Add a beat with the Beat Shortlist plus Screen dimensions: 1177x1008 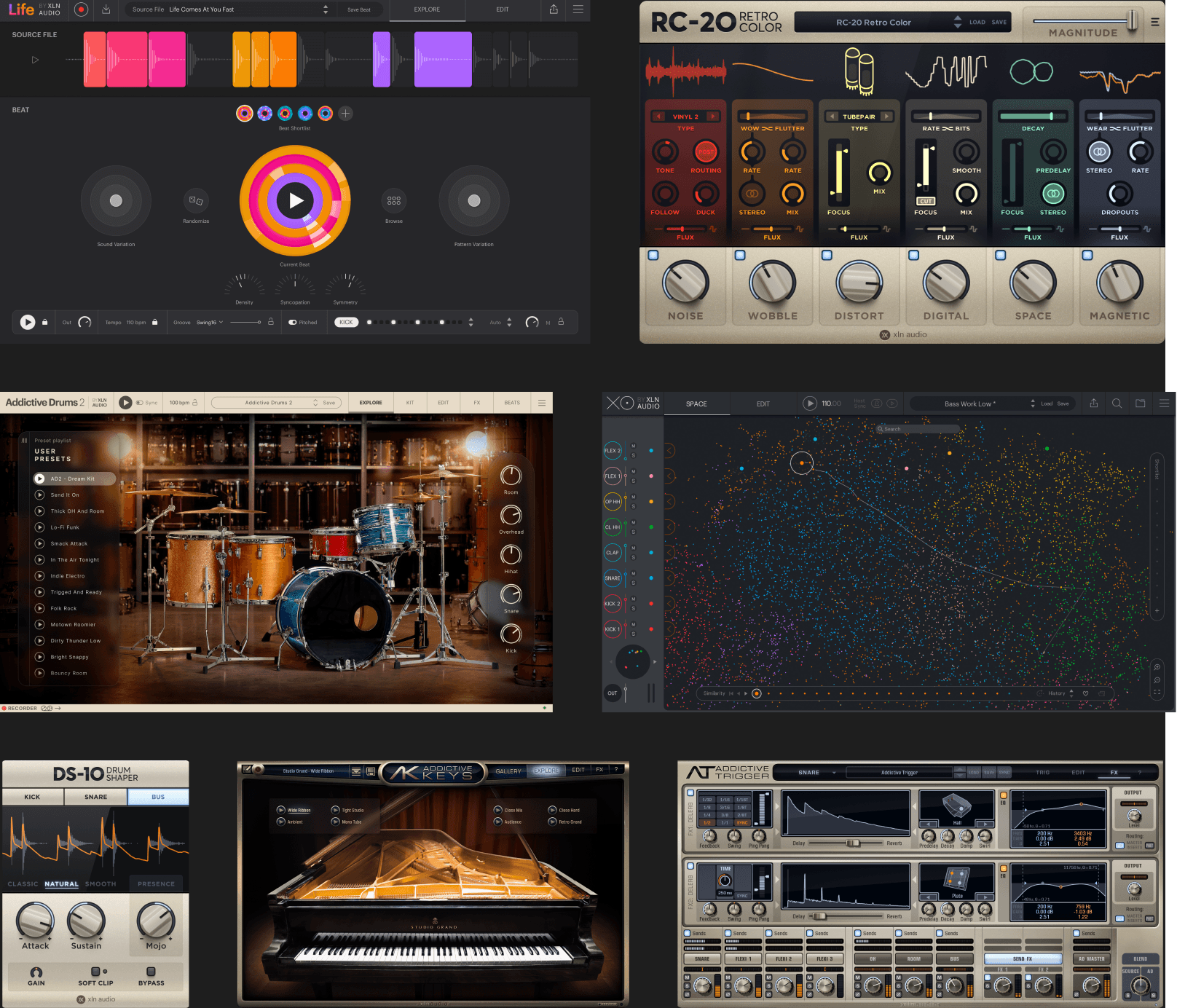click(346, 114)
